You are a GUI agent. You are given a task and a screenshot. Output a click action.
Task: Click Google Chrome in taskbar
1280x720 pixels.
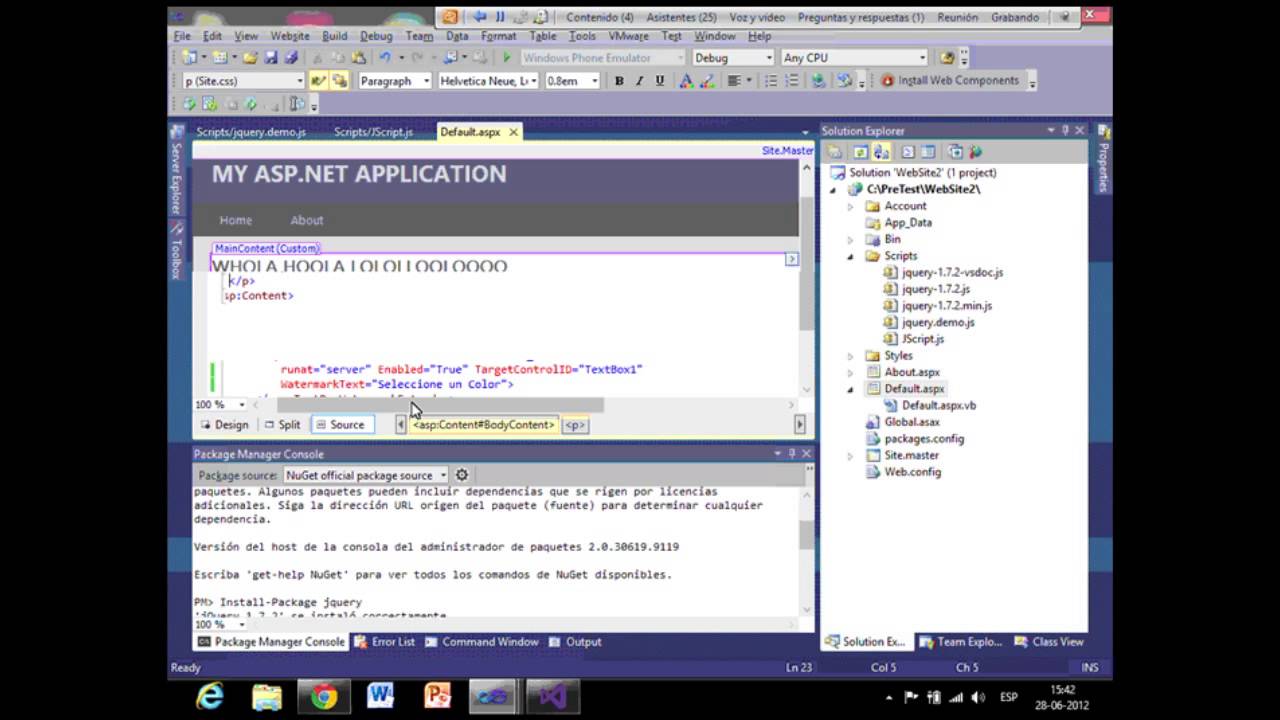click(323, 695)
